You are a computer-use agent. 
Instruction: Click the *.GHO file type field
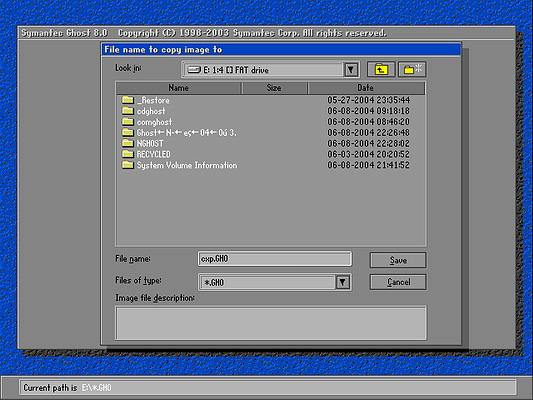coord(268,282)
